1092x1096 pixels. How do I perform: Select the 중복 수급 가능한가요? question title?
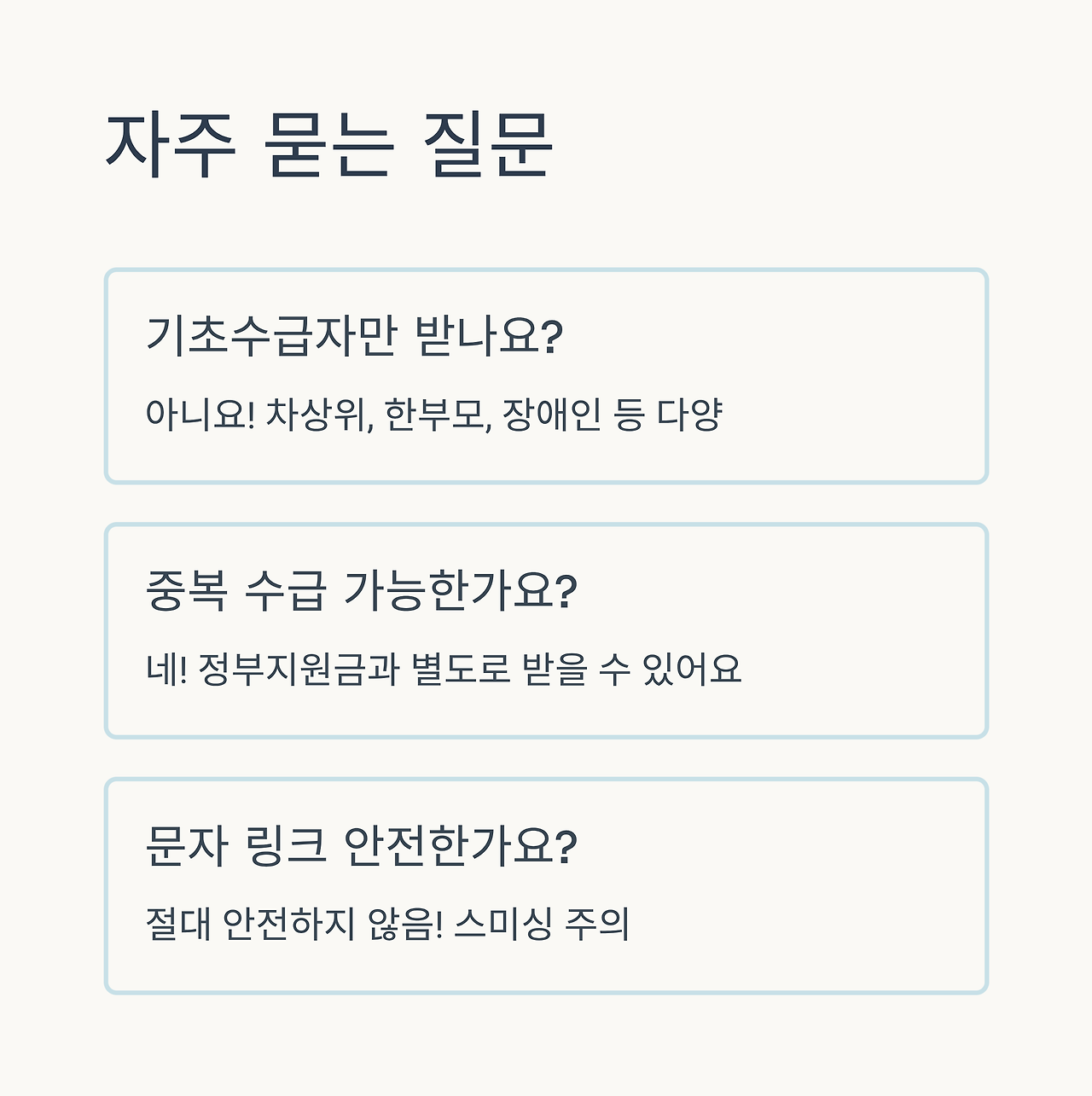362,590
